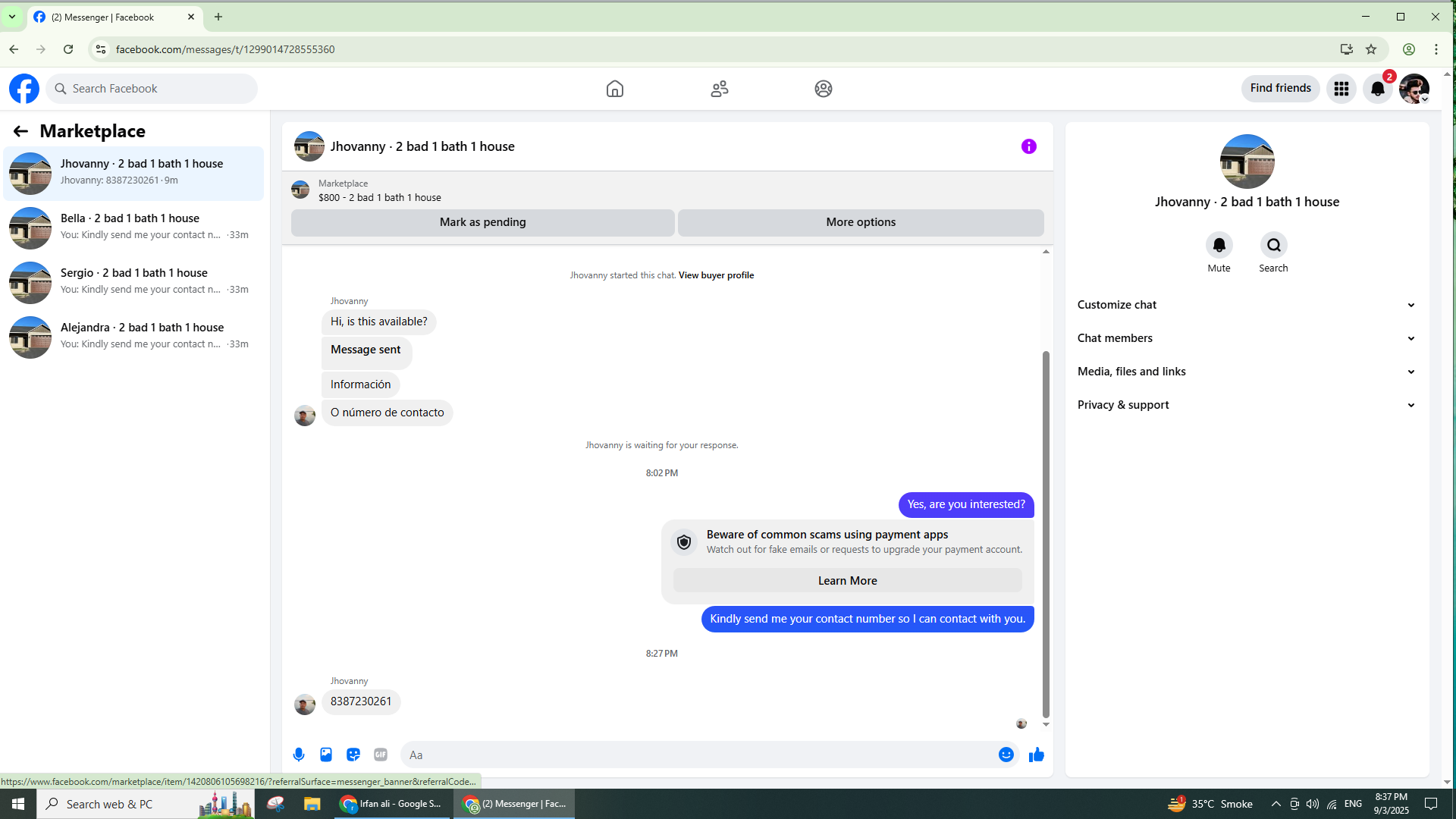
Task: Open the volume control in system tray
Action: (1313, 804)
